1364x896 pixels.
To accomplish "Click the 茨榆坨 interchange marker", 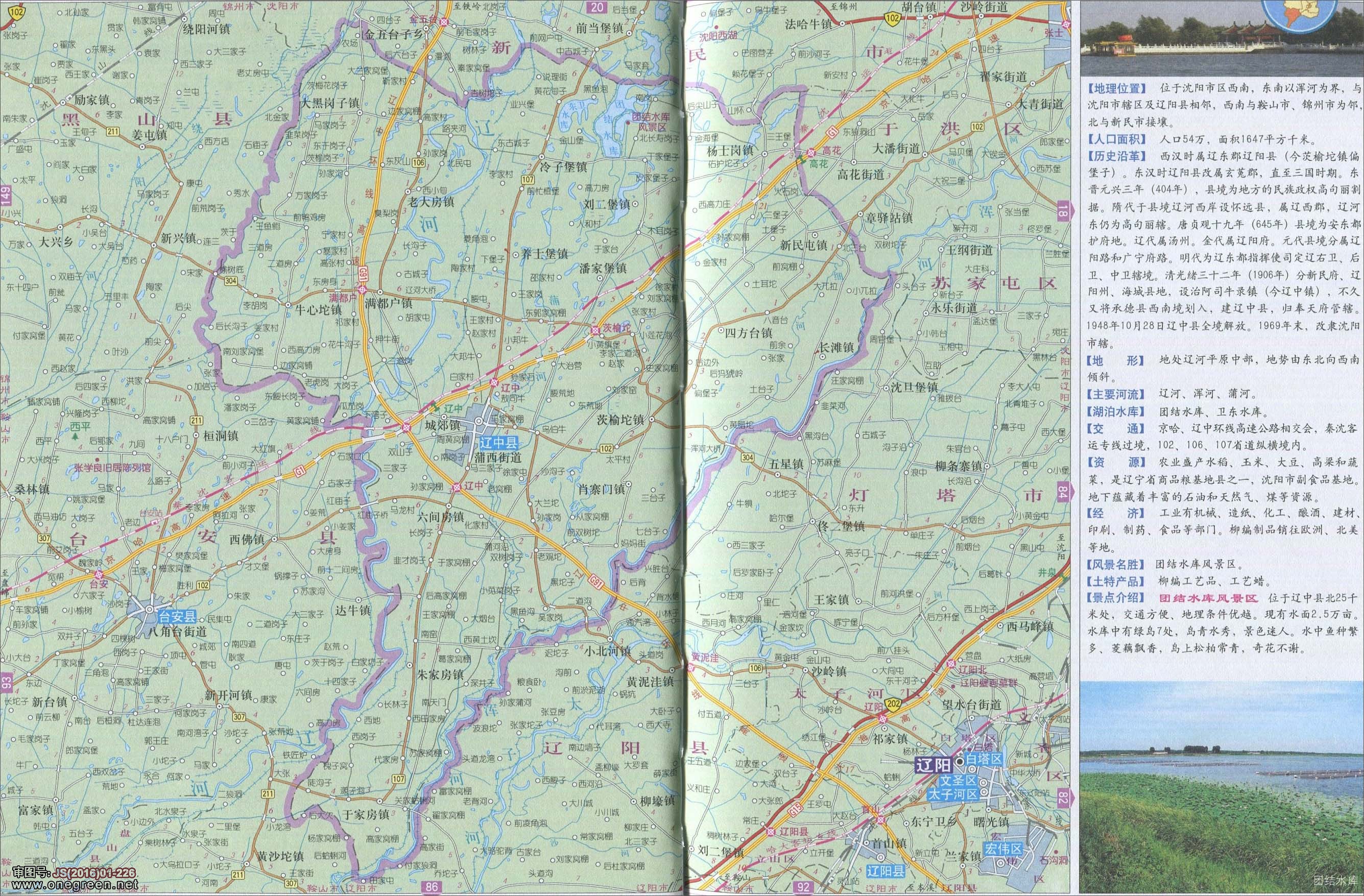I will pyautogui.click(x=595, y=330).
